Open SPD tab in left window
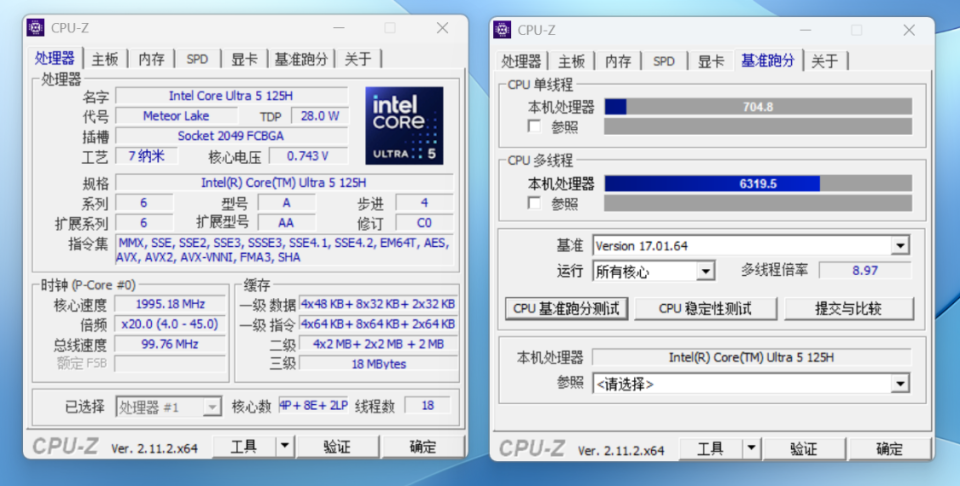960x486 pixels. 197,59
